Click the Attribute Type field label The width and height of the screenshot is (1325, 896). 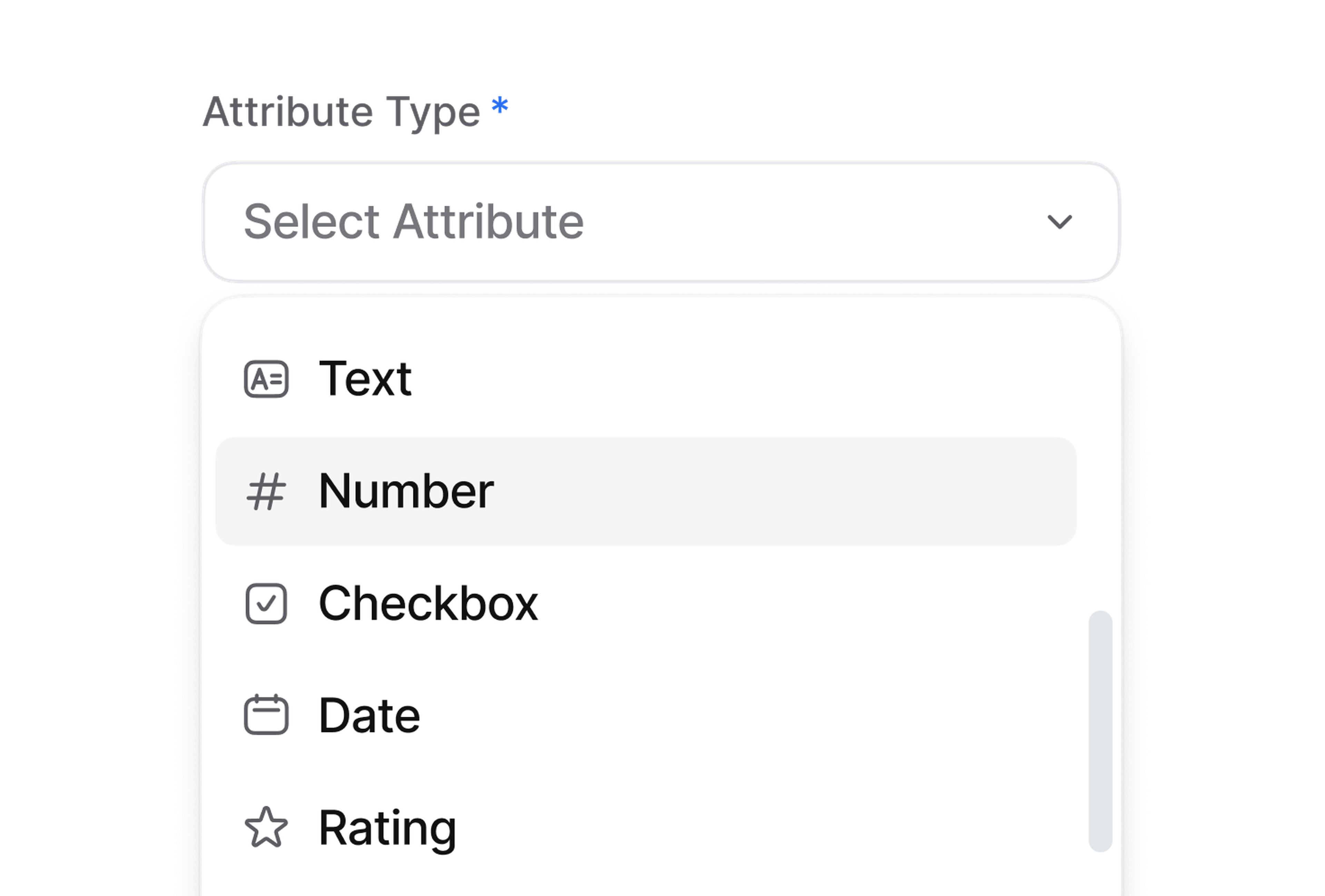(342, 112)
